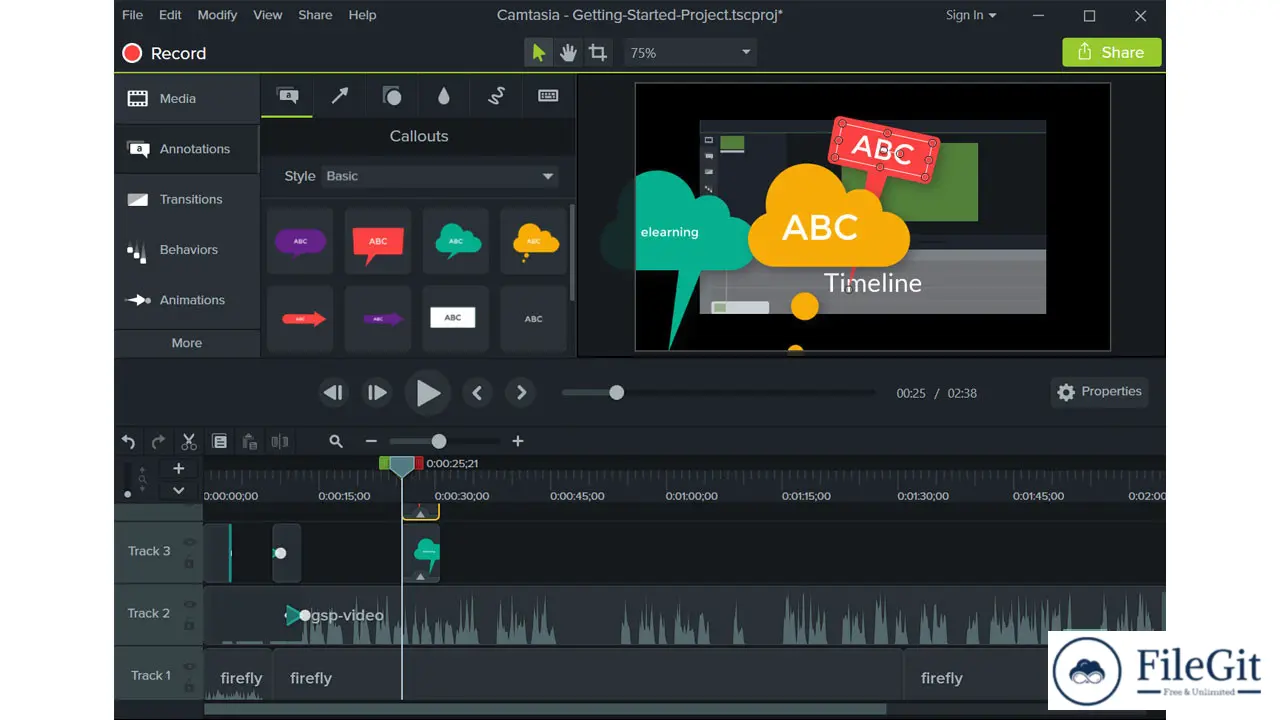Open the blur and highlight tab

point(444,96)
